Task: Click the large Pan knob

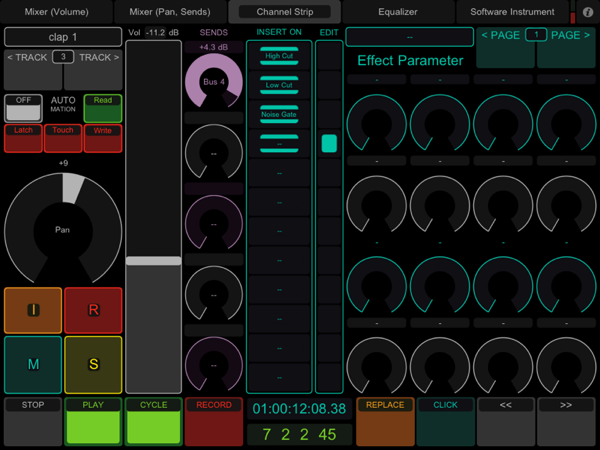Action: pos(62,230)
